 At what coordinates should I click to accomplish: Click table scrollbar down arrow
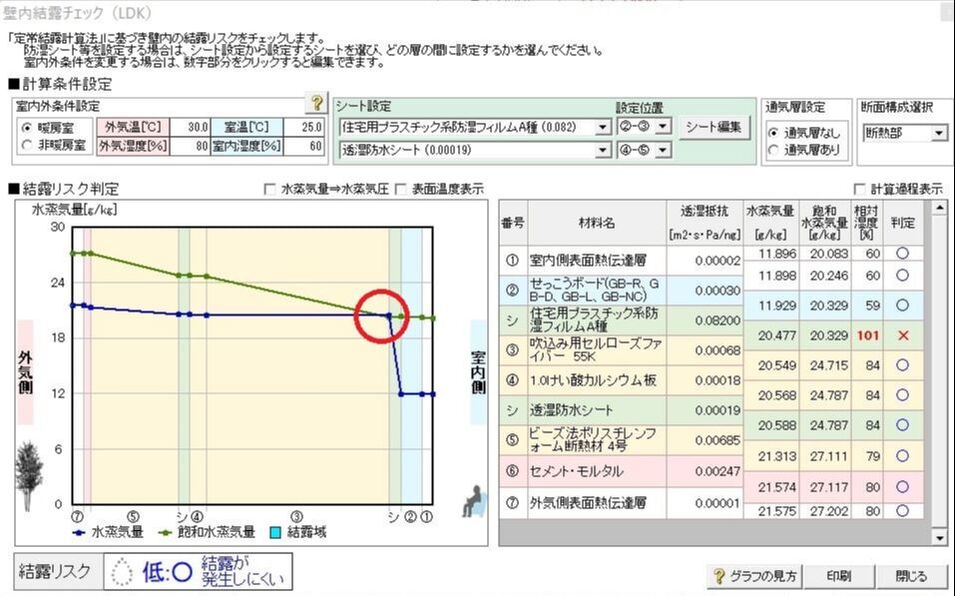point(939,537)
